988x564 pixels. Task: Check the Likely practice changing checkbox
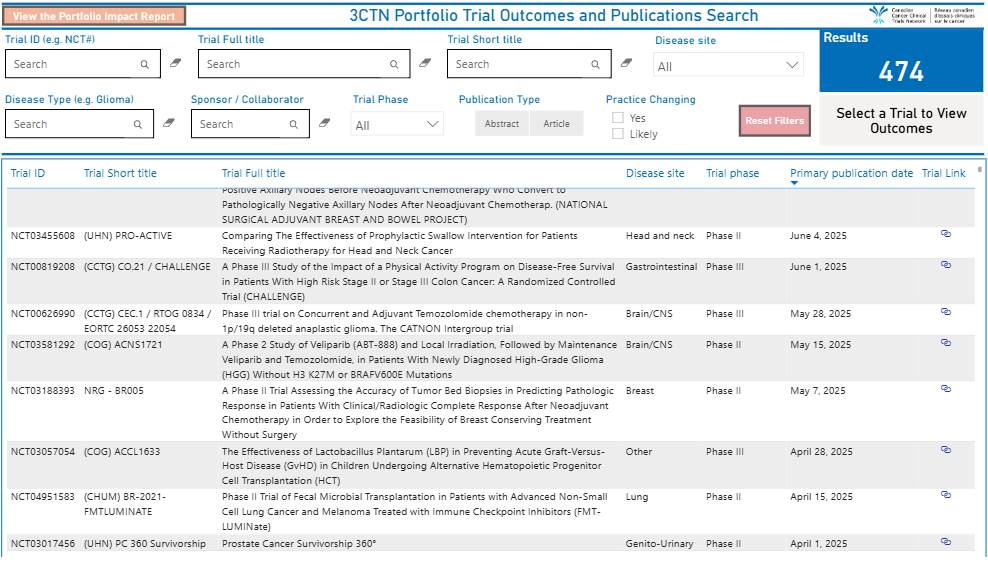[618, 134]
